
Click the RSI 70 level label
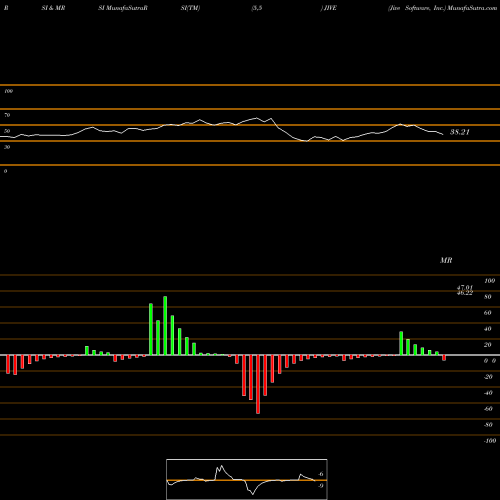(7, 115)
